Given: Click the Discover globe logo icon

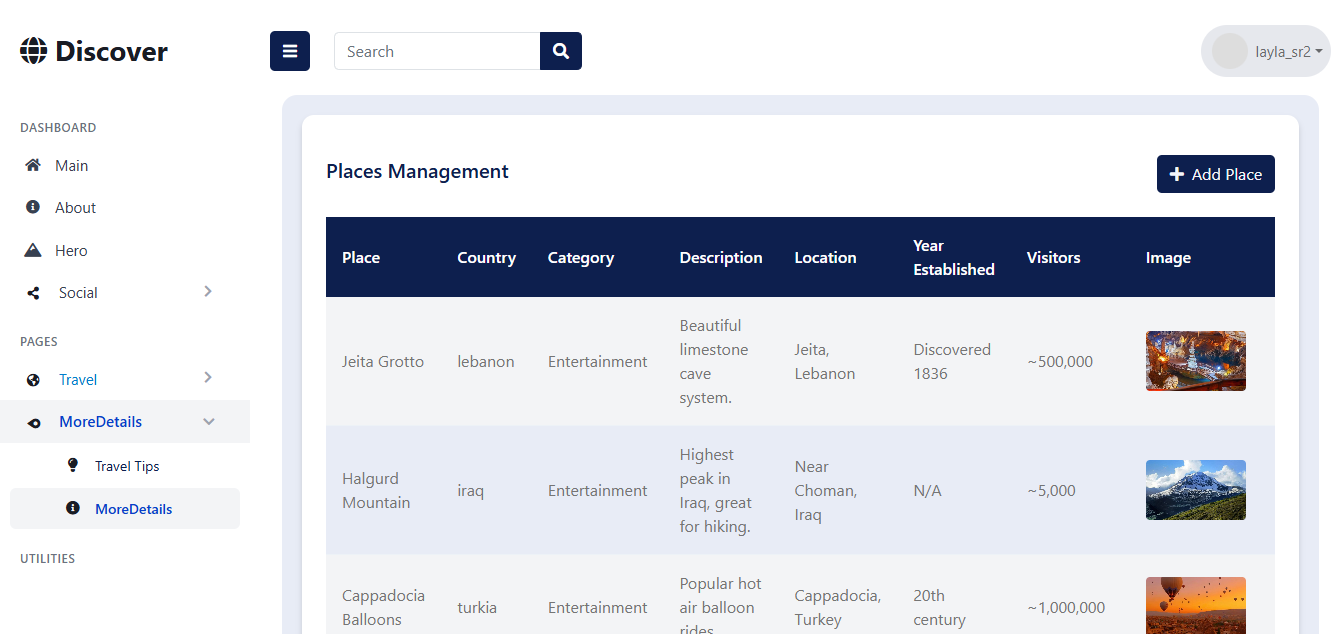Looking at the screenshot, I should (x=33, y=51).
